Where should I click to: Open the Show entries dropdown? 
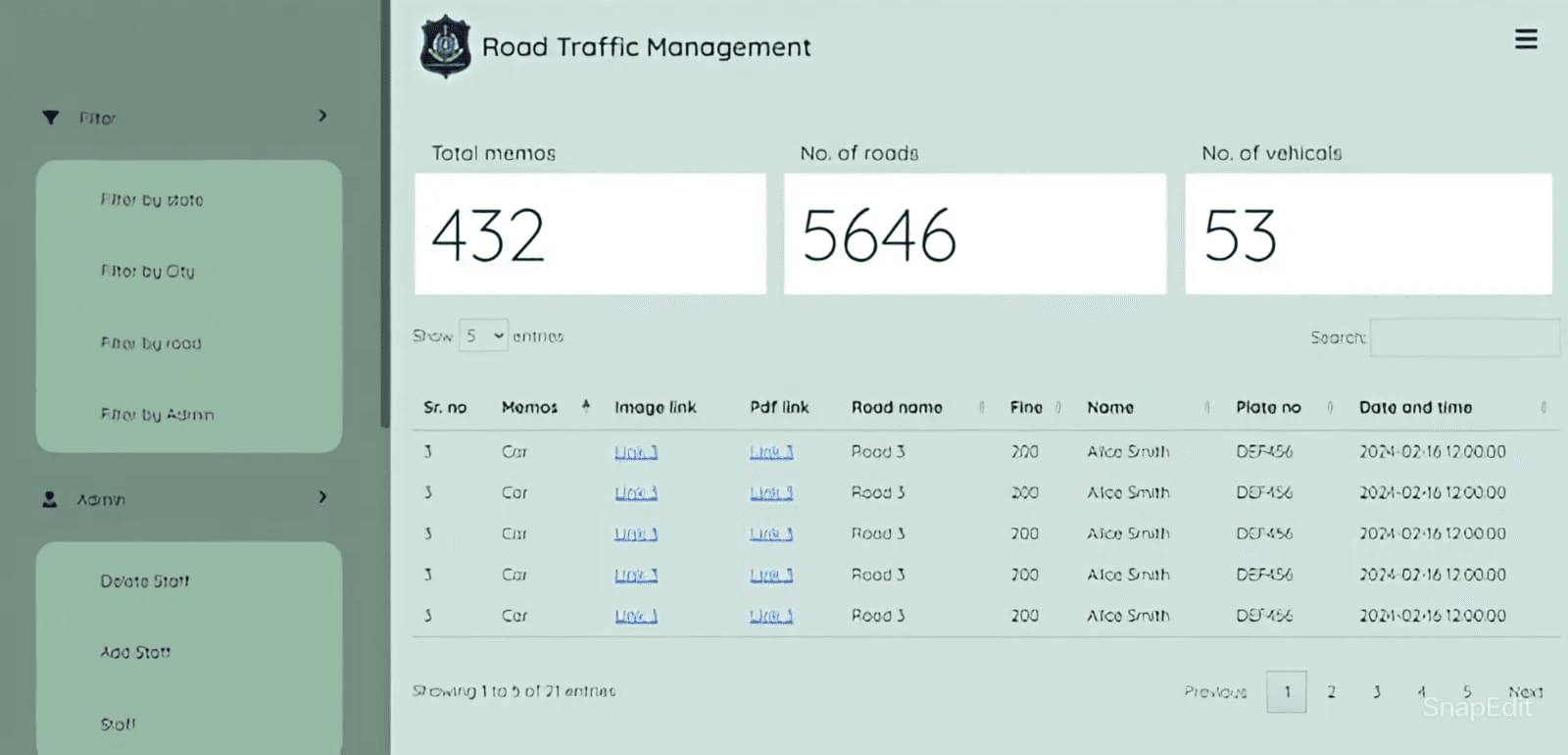pos(484,336)
